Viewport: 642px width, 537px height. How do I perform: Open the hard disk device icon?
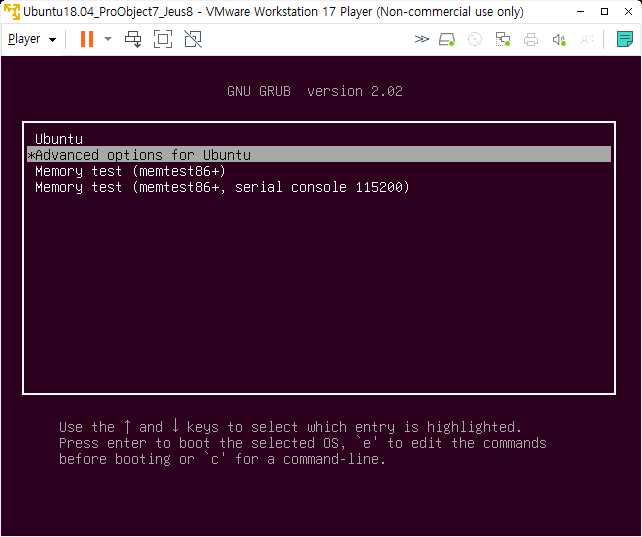[447, 40]
